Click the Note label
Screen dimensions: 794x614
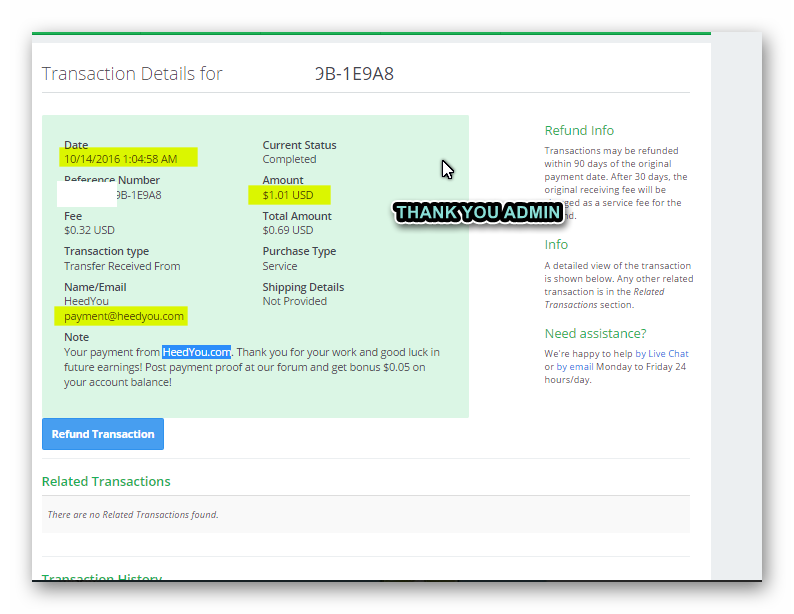(76, 337)
